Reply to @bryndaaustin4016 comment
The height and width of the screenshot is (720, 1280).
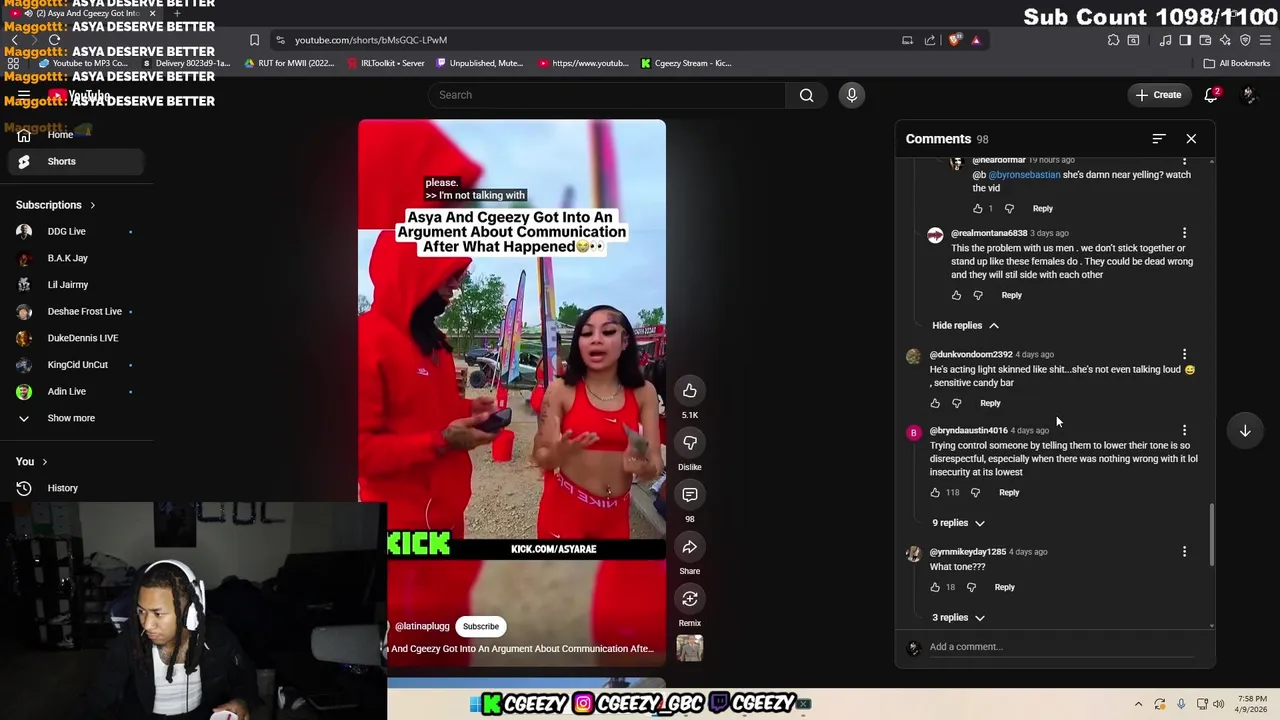point(1009,492)
